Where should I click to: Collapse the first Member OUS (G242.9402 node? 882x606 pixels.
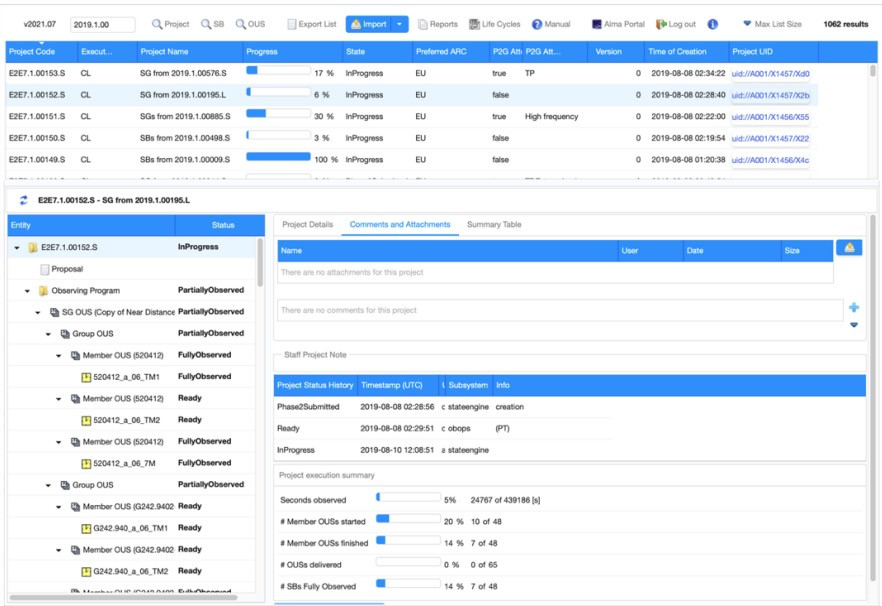coord(58,507)
